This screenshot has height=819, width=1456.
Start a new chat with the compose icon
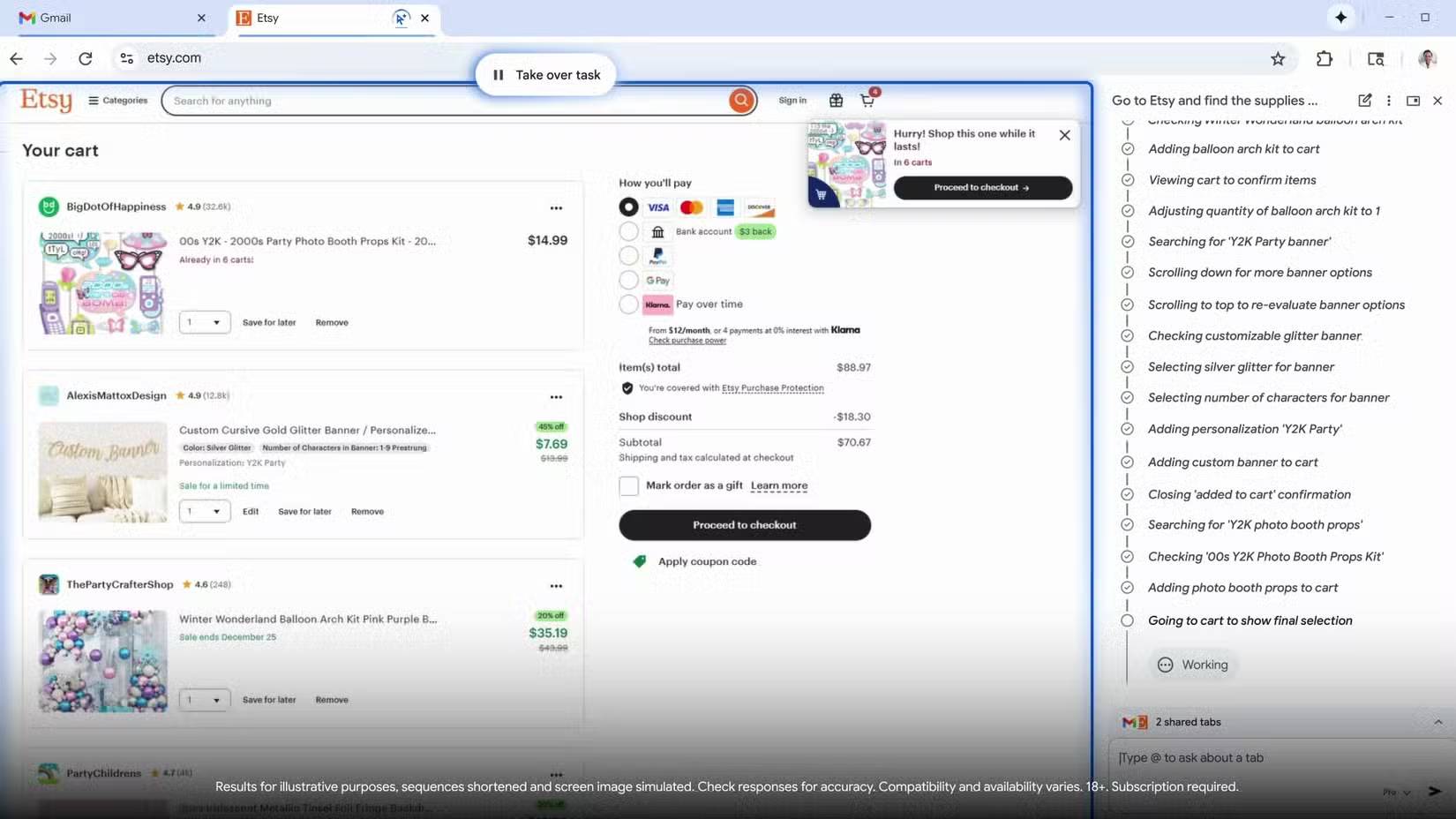pyautogui.click(x=1365, y=101)
